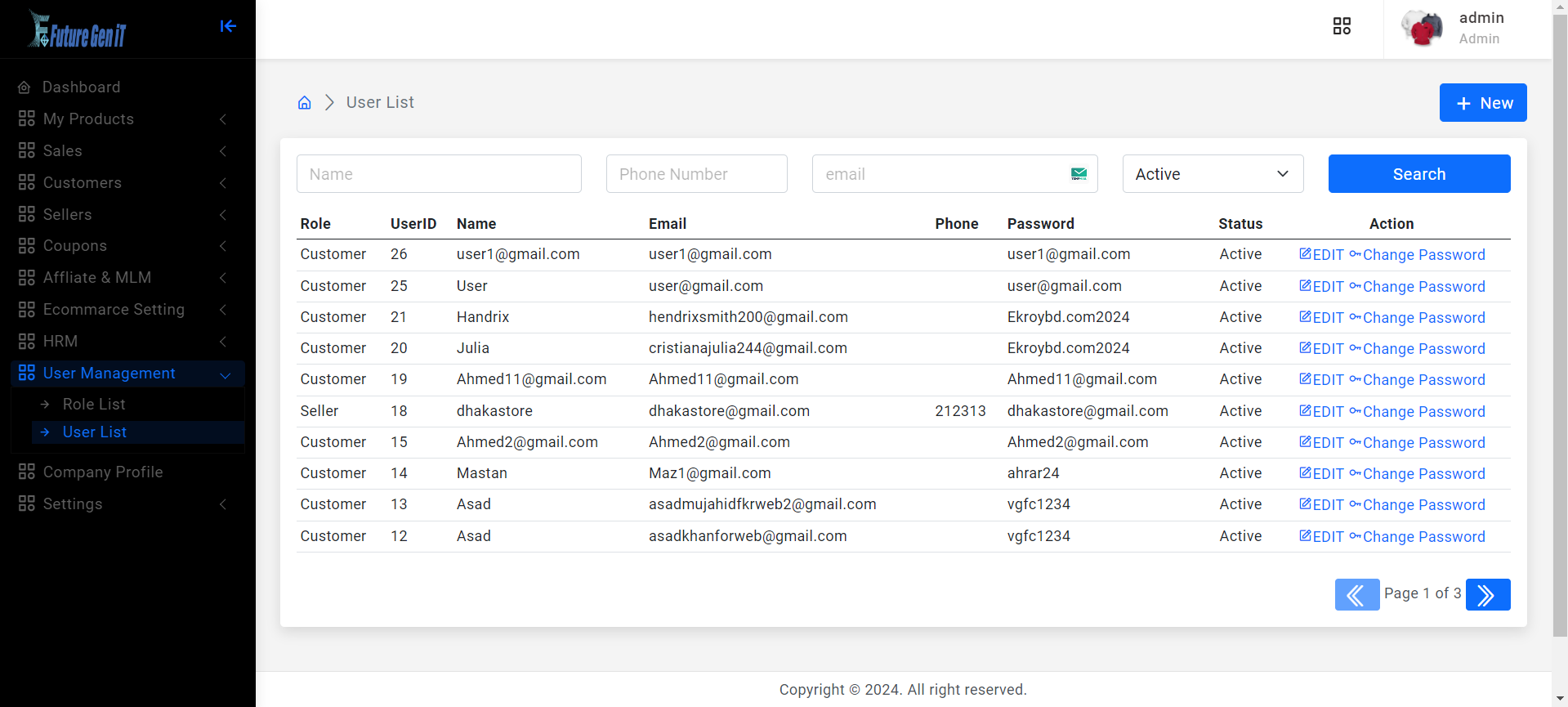Expand the My Products menu
This screenshot has height=707, width=1568.
123,119
